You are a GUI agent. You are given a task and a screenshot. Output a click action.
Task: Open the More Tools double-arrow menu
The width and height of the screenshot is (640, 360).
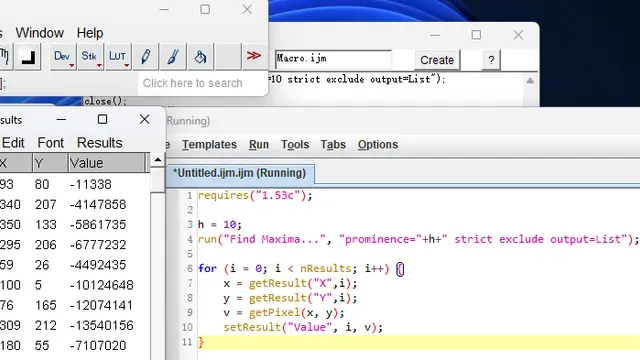tap(253, 56)
